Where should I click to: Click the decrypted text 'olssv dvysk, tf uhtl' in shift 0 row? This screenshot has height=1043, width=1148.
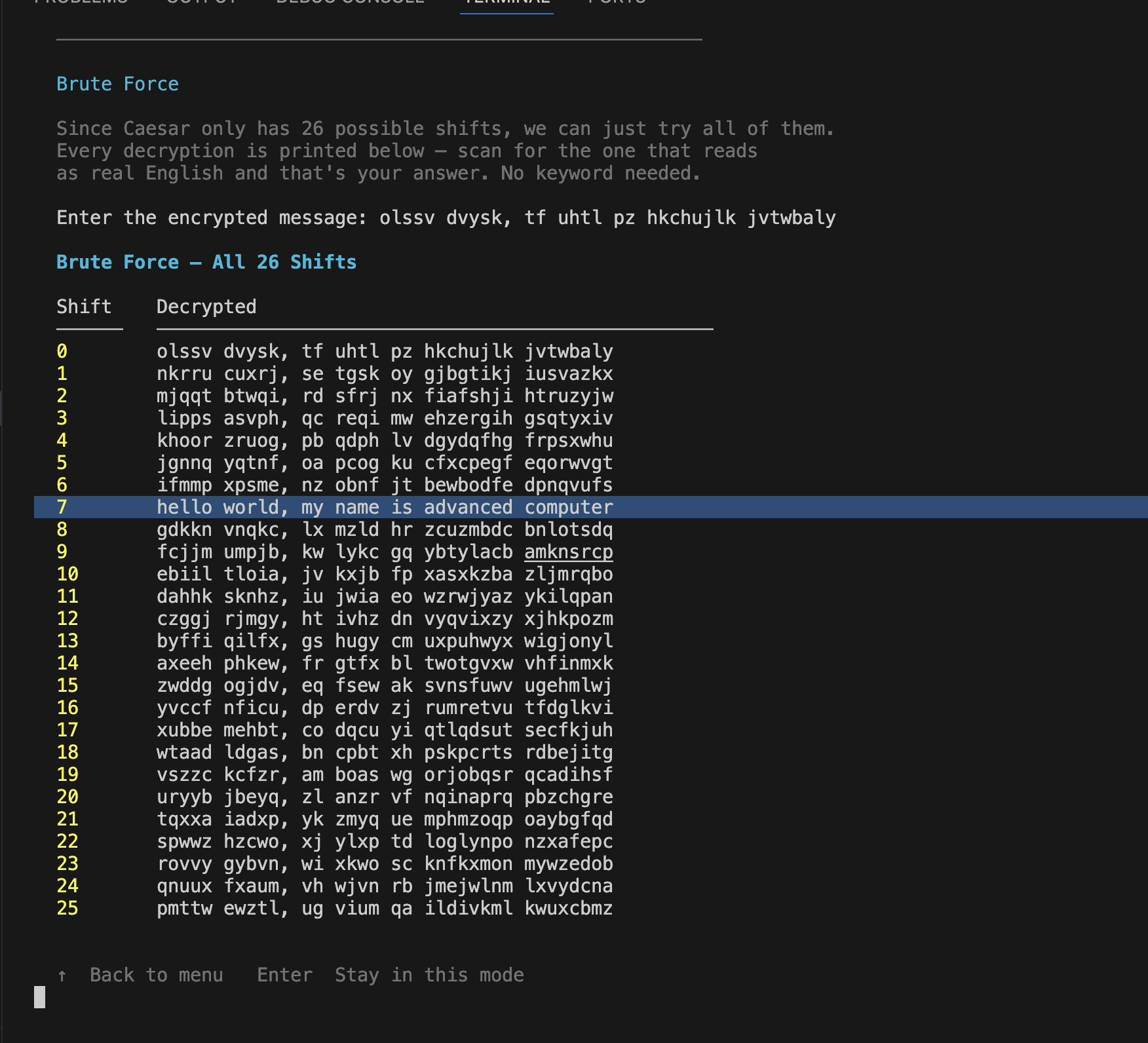(x=268, y=351)
